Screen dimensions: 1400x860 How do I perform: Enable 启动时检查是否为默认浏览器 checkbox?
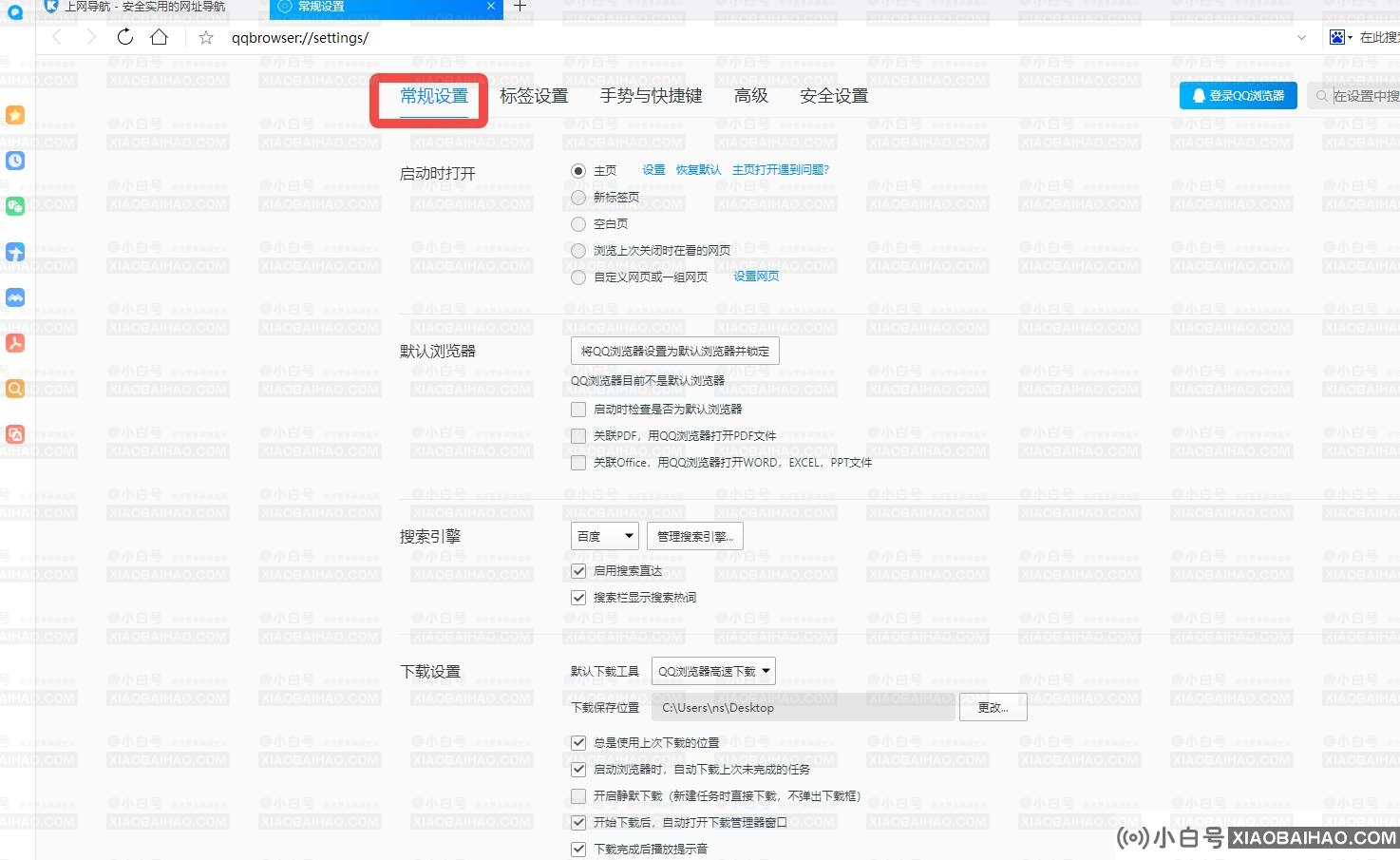[578, 410]
